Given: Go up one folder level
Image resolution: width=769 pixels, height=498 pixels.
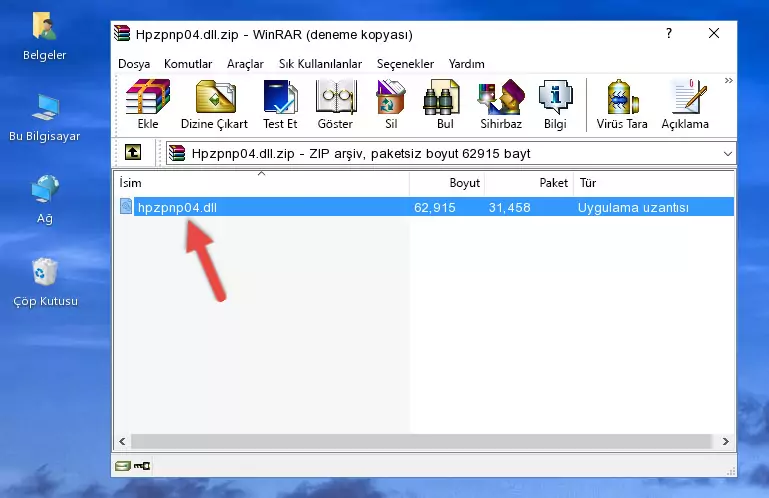Looking at the screenshot, I should pos(133,153).
